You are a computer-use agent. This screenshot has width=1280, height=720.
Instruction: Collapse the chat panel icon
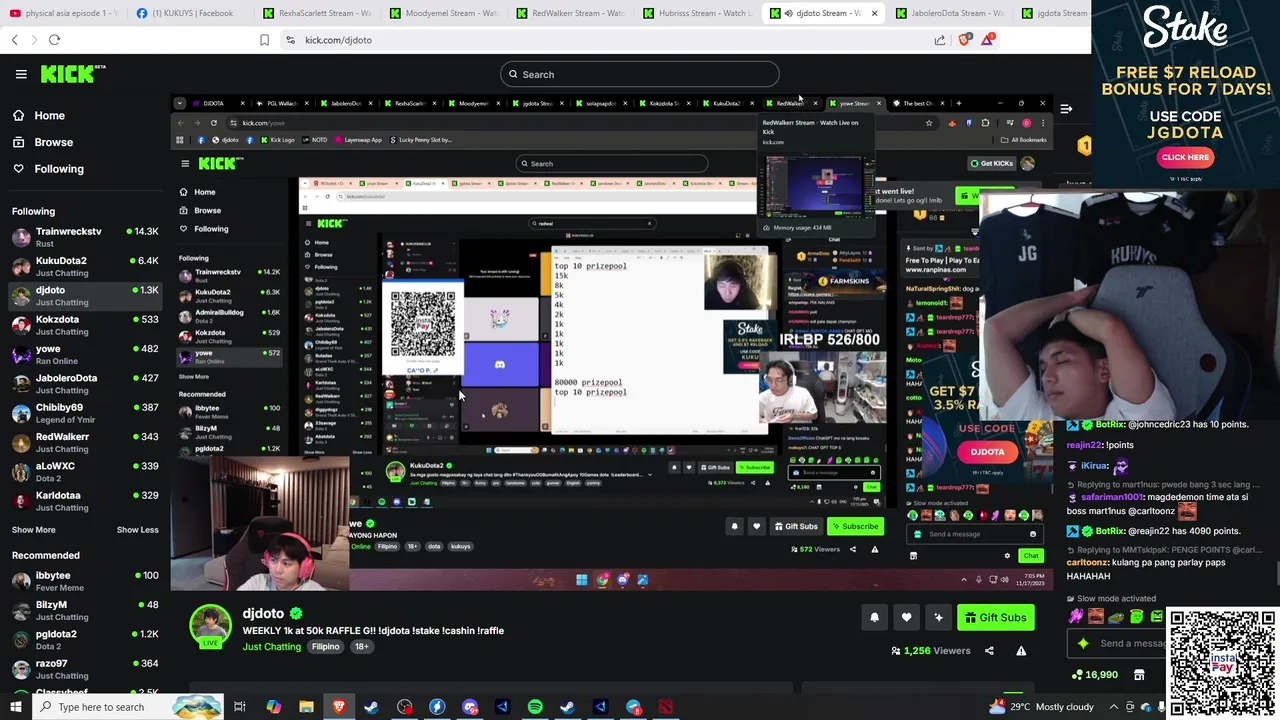(x=1066, y=108)
